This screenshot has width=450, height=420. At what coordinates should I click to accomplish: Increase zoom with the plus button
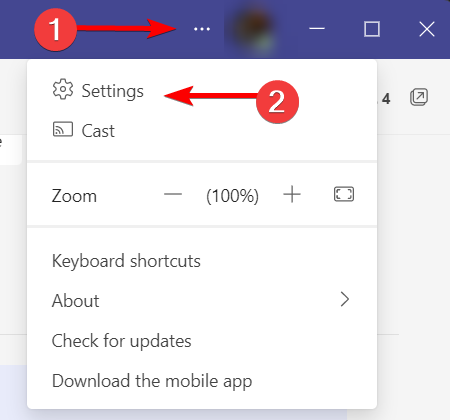(x=292, y=194)
